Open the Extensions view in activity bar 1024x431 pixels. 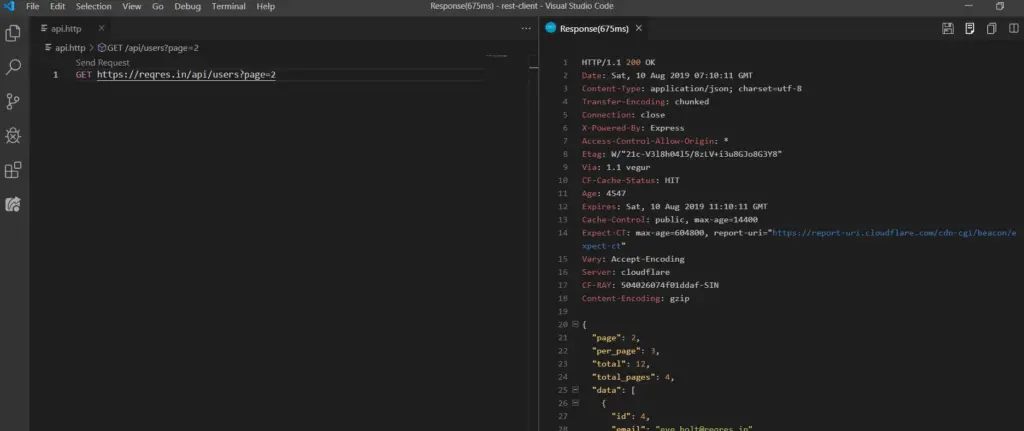[14, 170]
